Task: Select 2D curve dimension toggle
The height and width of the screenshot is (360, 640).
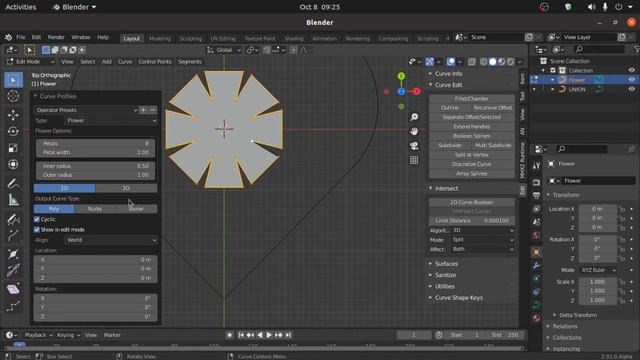Action: pyautogui.click(x=64, y=188)
